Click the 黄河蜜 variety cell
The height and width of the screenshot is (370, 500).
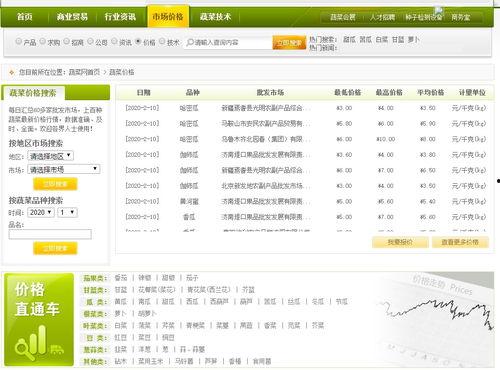(189, 201)
